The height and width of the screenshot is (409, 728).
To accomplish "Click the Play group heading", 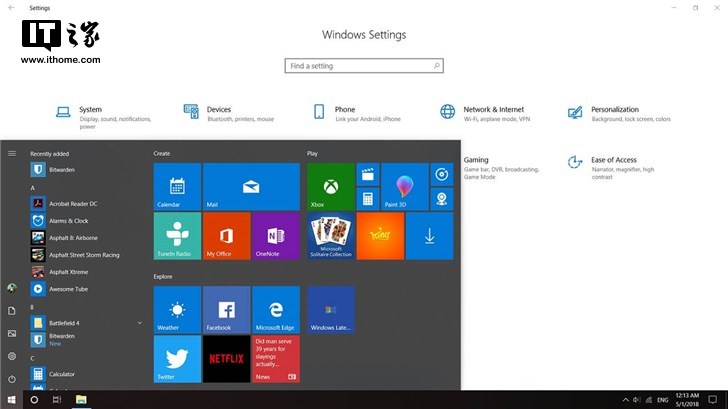I will coord(312,154).
